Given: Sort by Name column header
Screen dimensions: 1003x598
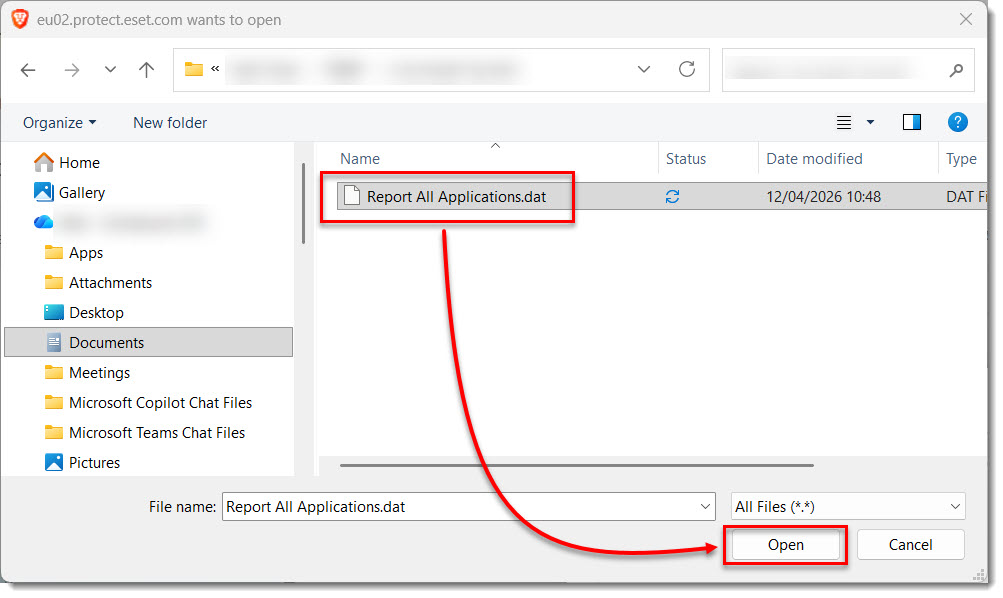Looking at the screenshot, I should [x=359, y=159].
